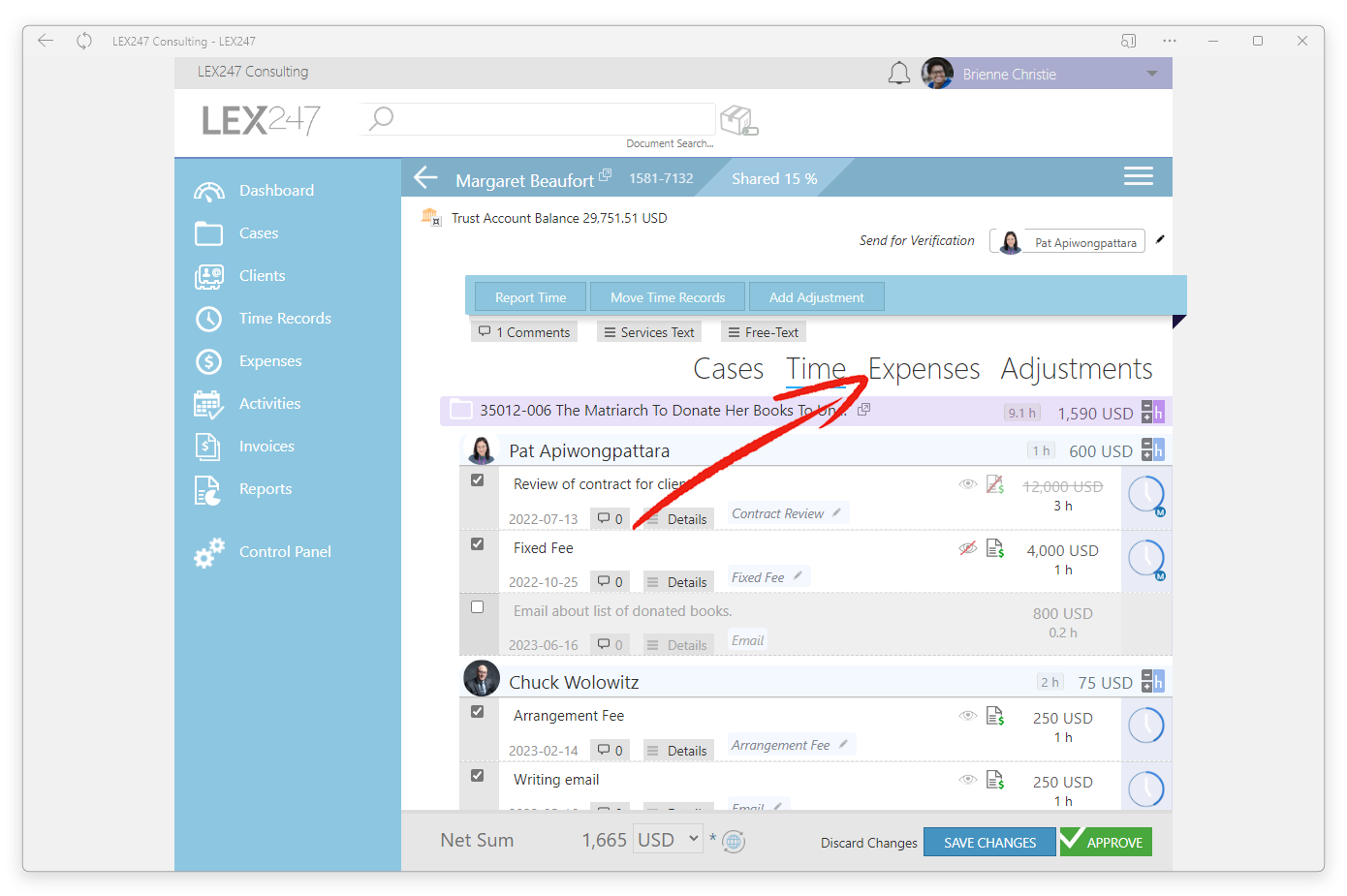1347x896 pixels.
Task: Click the trust account bank icon
Action: pyautogui.click(x=431, y=217)
